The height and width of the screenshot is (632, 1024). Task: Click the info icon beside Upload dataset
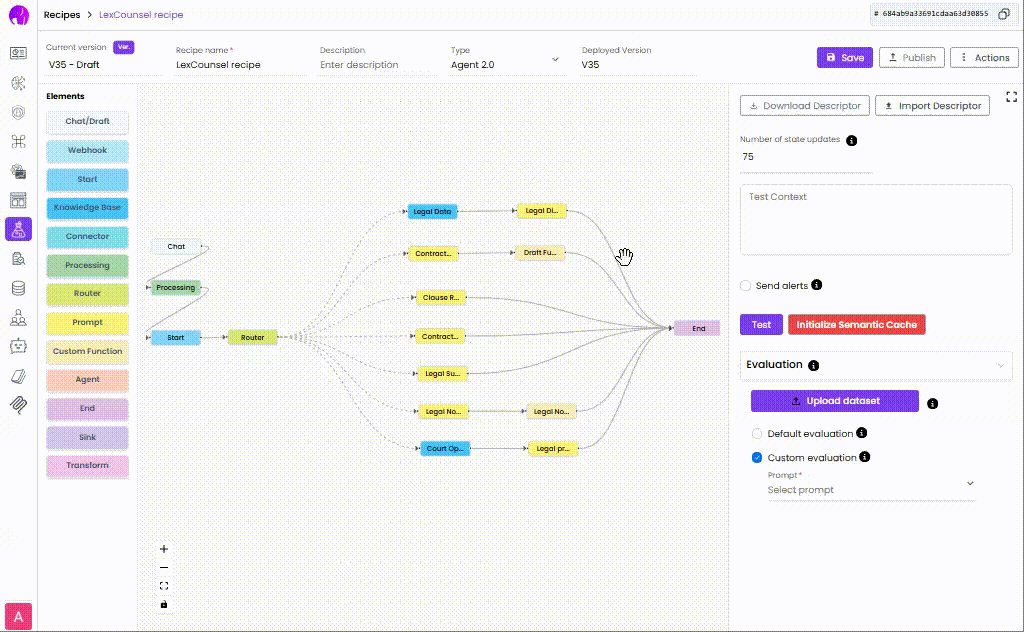(x=932, y=403)
